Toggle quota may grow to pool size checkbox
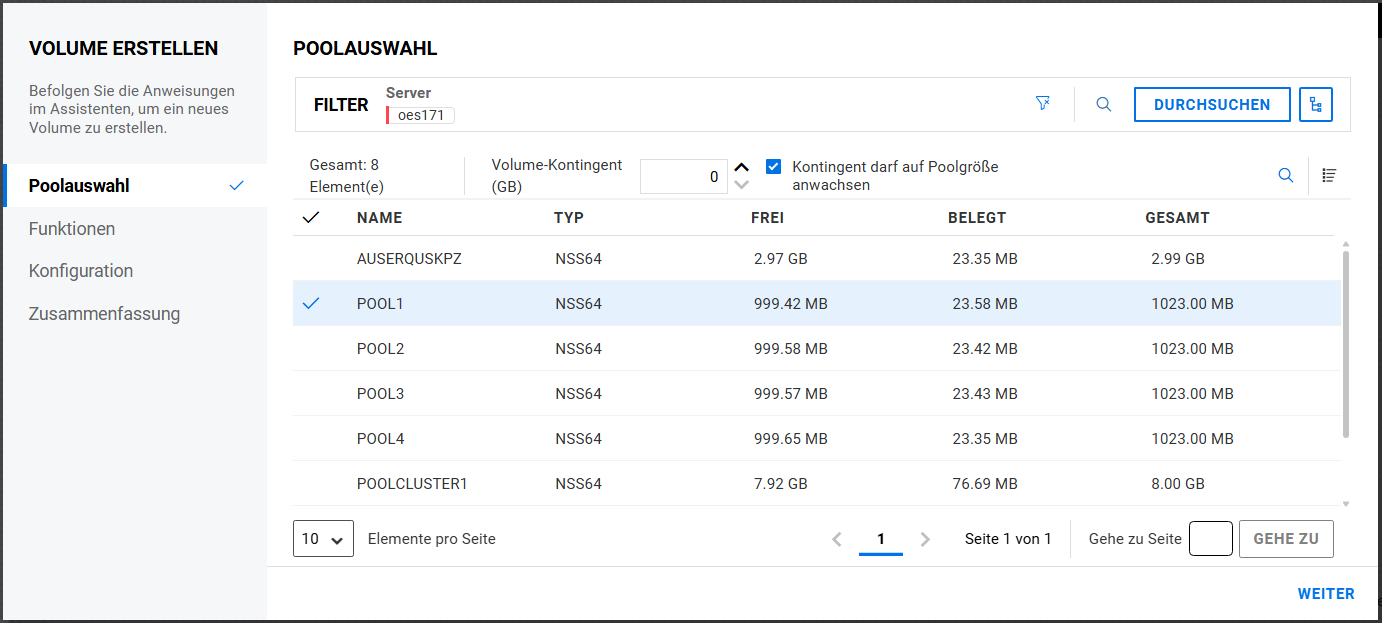Image resolution: width=1382 pixels, height=623 pixels. [x=773, y=167]
